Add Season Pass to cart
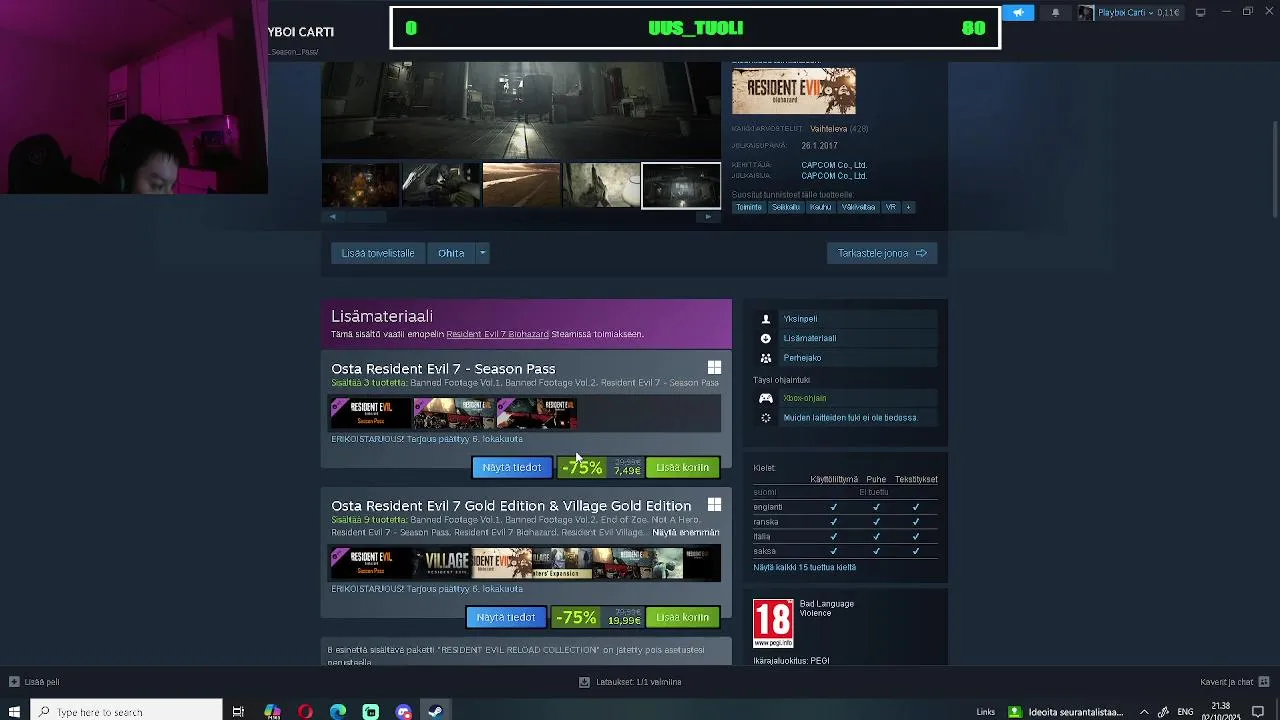The image size is (1280, 720). coord(682,467)
